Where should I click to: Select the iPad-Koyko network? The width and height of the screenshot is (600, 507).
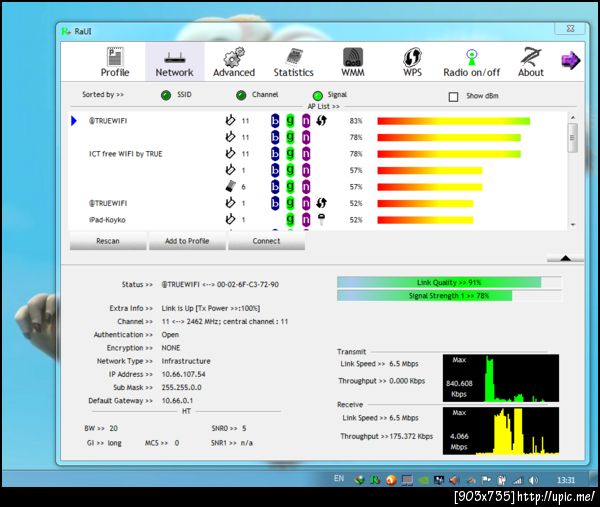[x=318, y=220]
